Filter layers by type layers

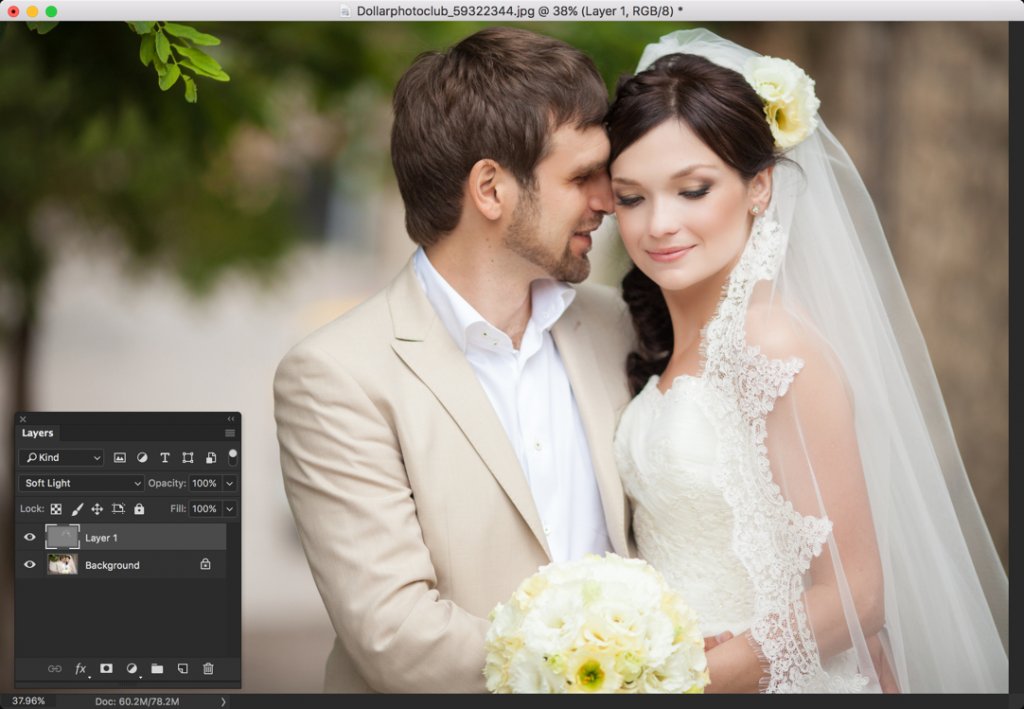(x=165, y=457)
